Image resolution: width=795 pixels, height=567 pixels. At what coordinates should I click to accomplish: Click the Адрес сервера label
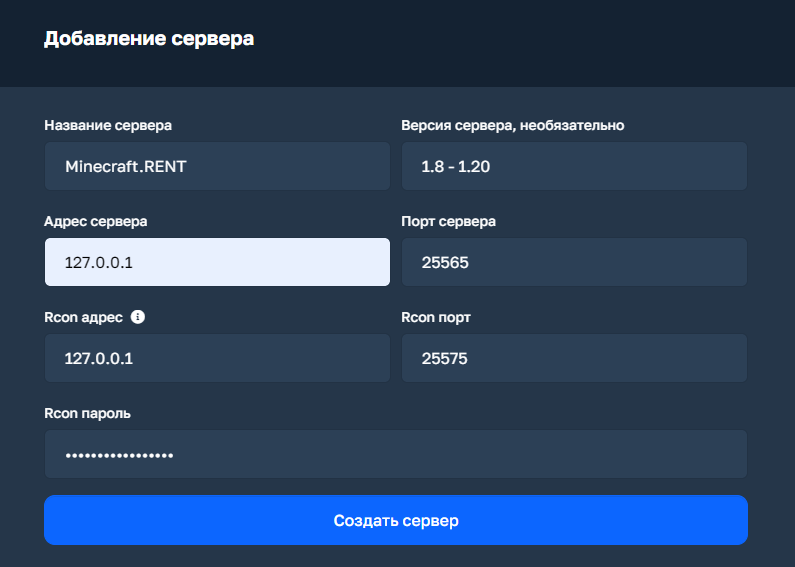coord(96,222)
